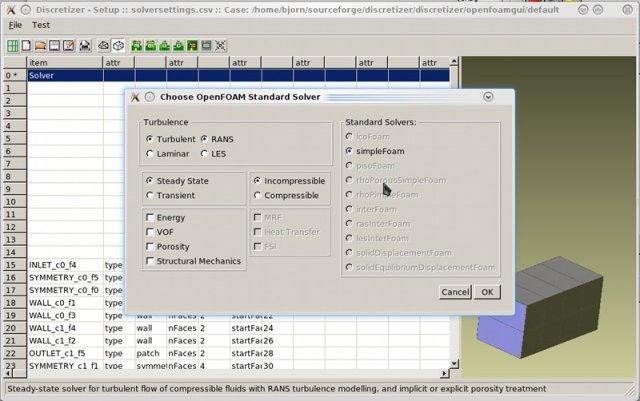640x401 pixels.
Task: Select row header 20
Action: [x=15, y=328]
